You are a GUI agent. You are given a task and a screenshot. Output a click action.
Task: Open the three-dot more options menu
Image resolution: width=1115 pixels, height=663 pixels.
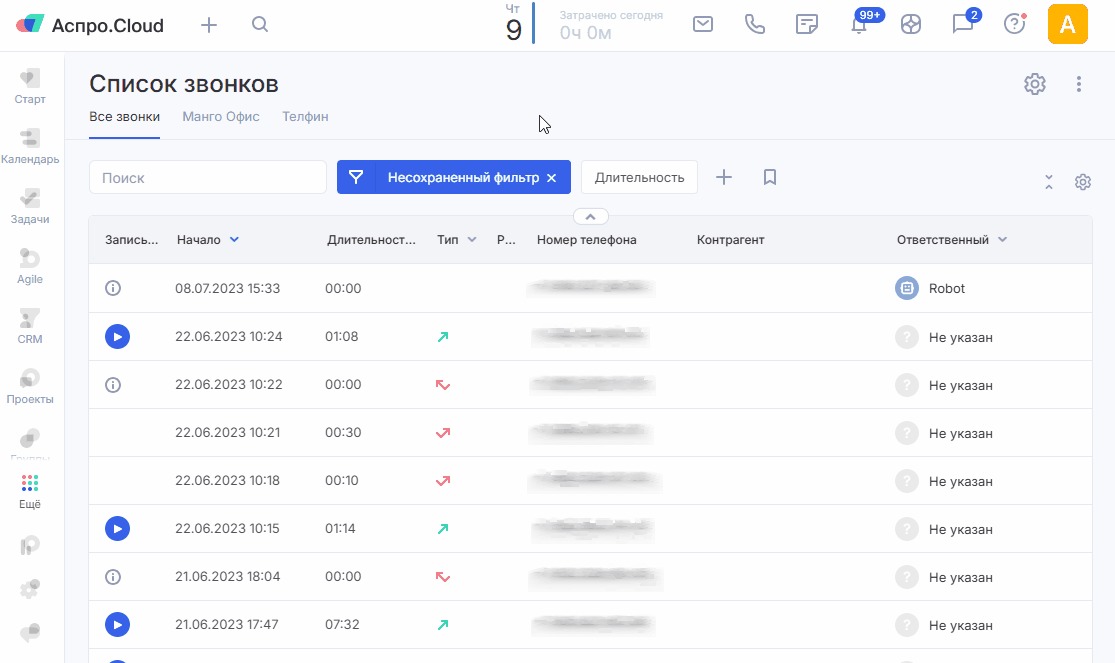pos(1079,84)
